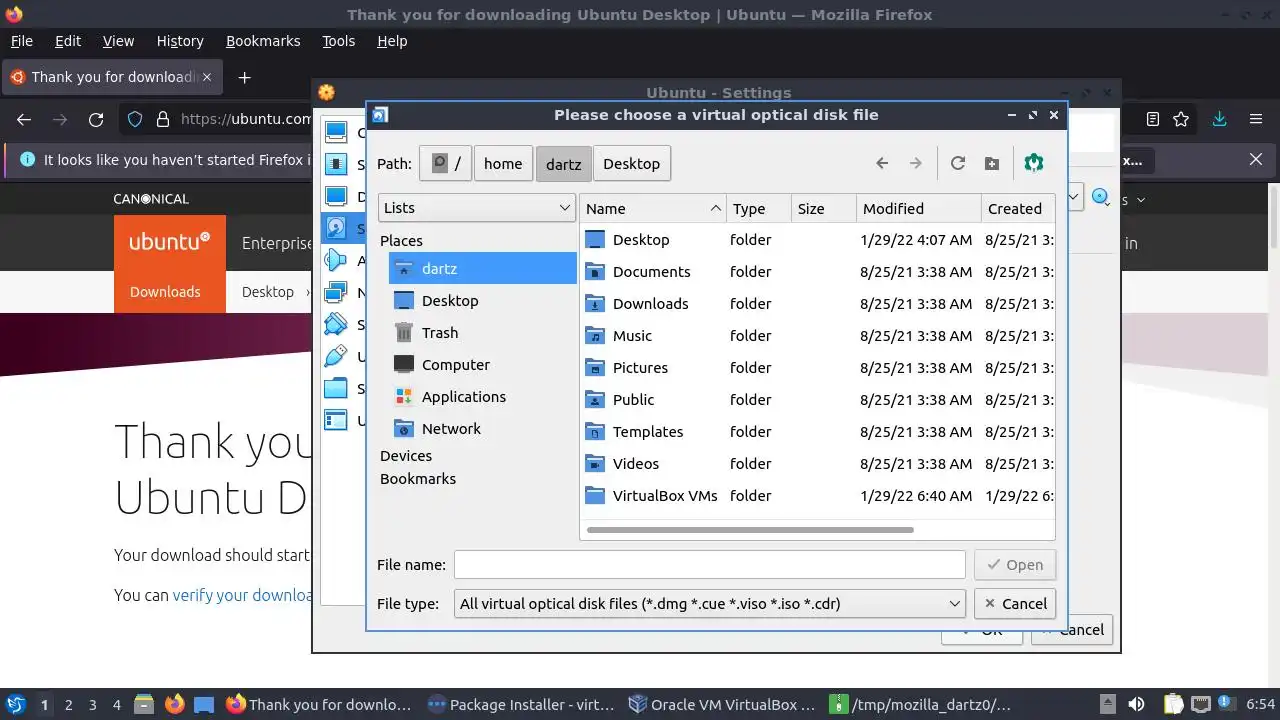Click the Firefox tracking protection shield icon

point(135,120)
